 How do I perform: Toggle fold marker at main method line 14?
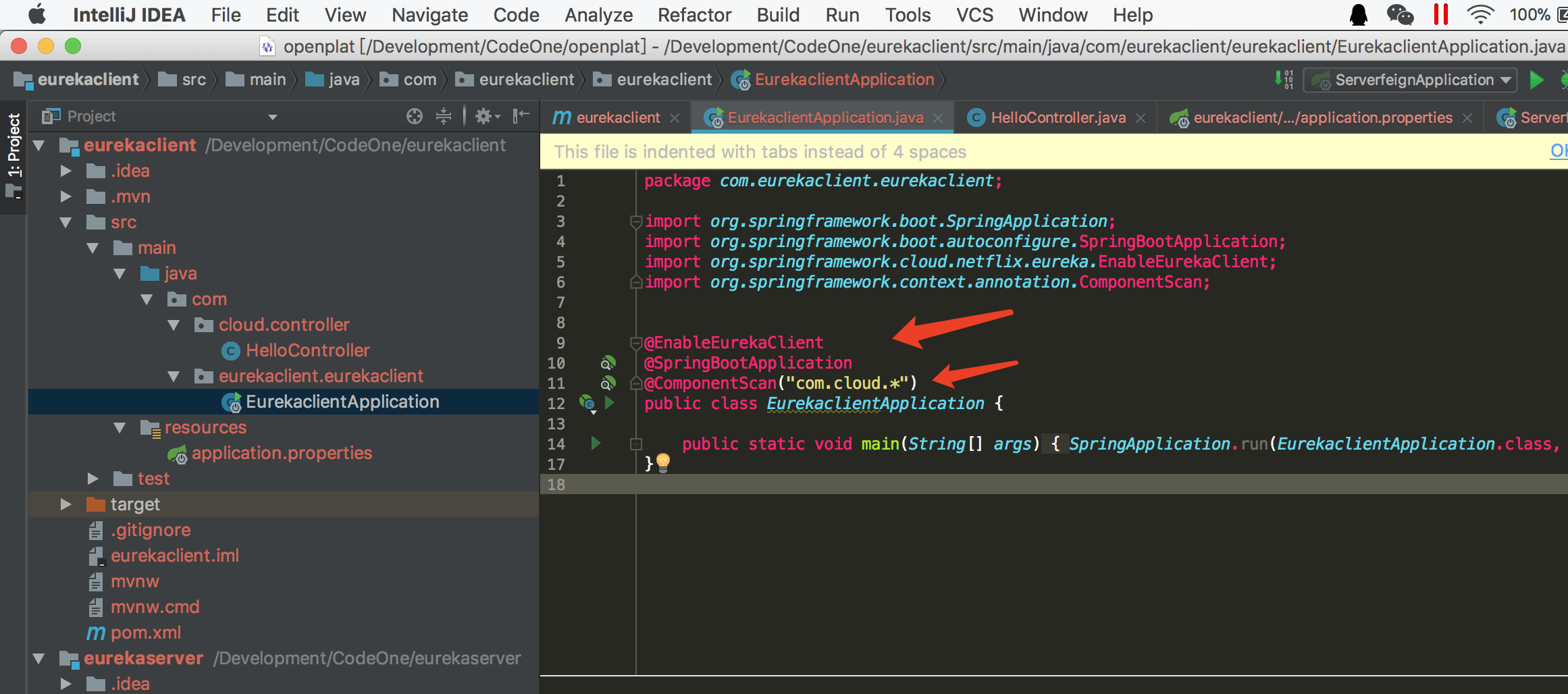tap(635, 444)
